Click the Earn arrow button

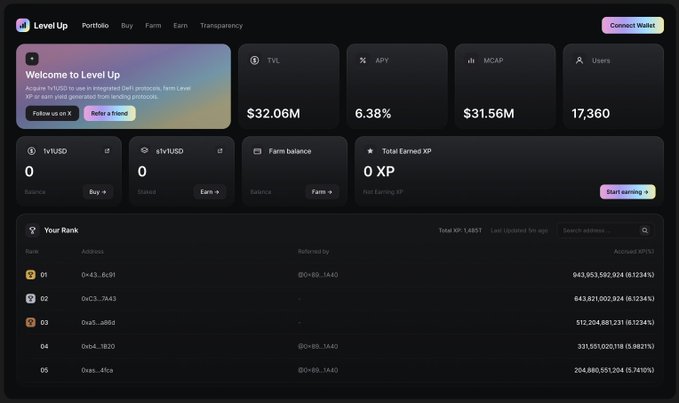[x=210, y=192]
